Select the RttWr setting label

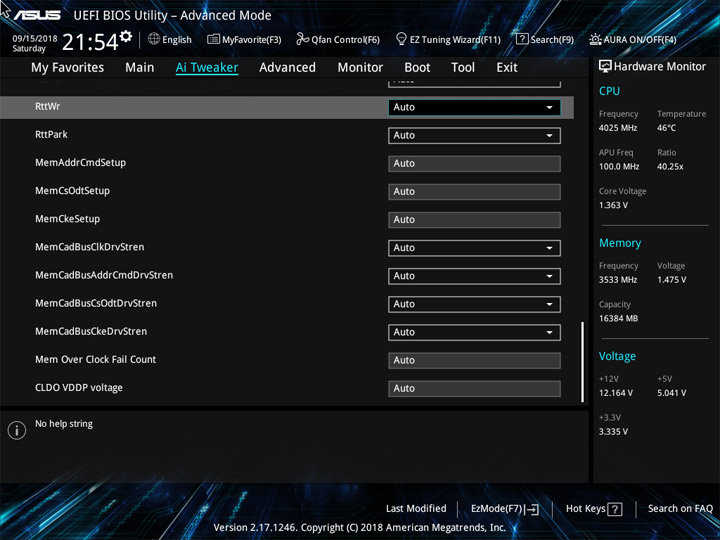[48, 106]
